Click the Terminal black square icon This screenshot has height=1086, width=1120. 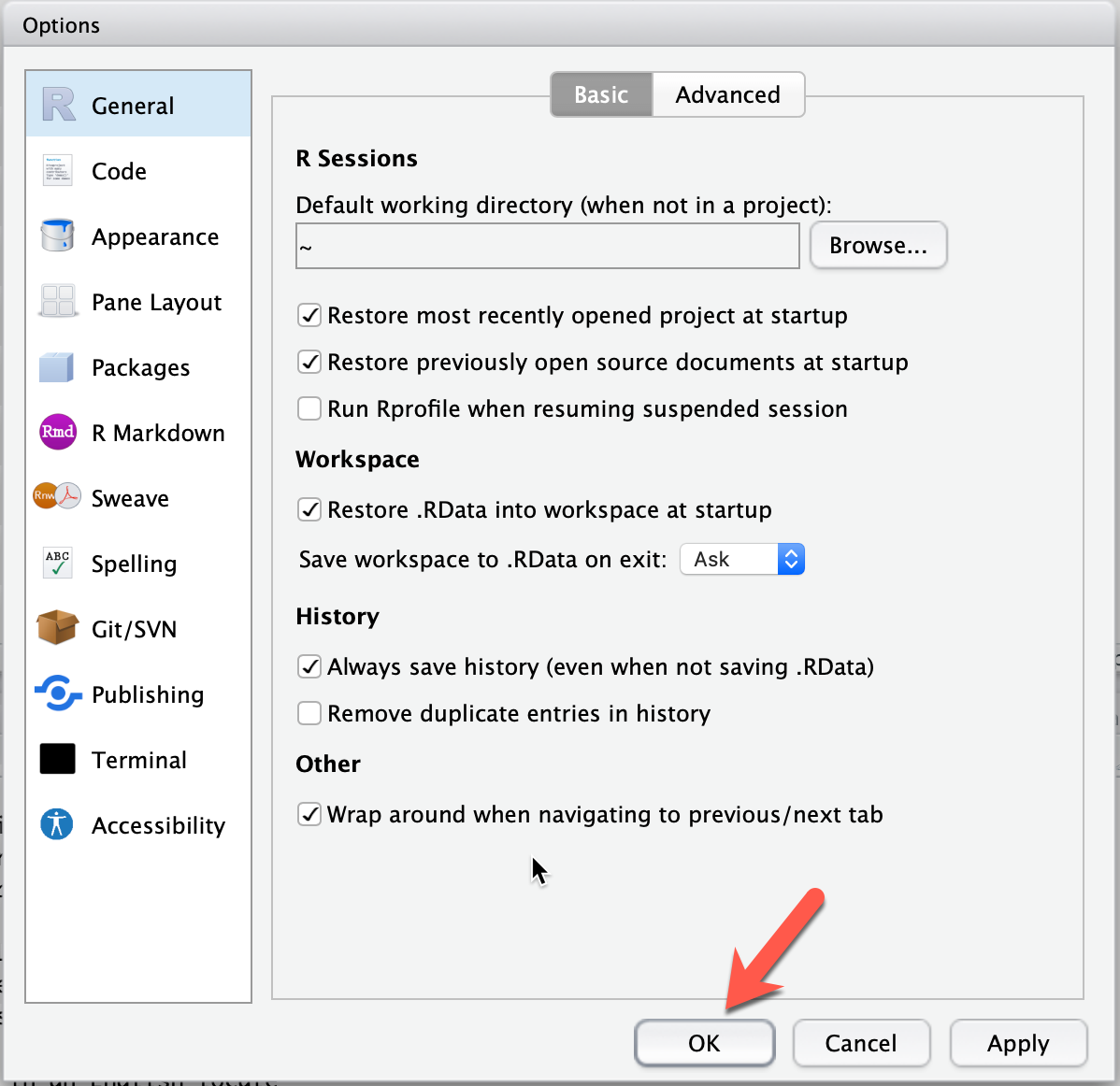pyautogui.click(x=57, y=758)
